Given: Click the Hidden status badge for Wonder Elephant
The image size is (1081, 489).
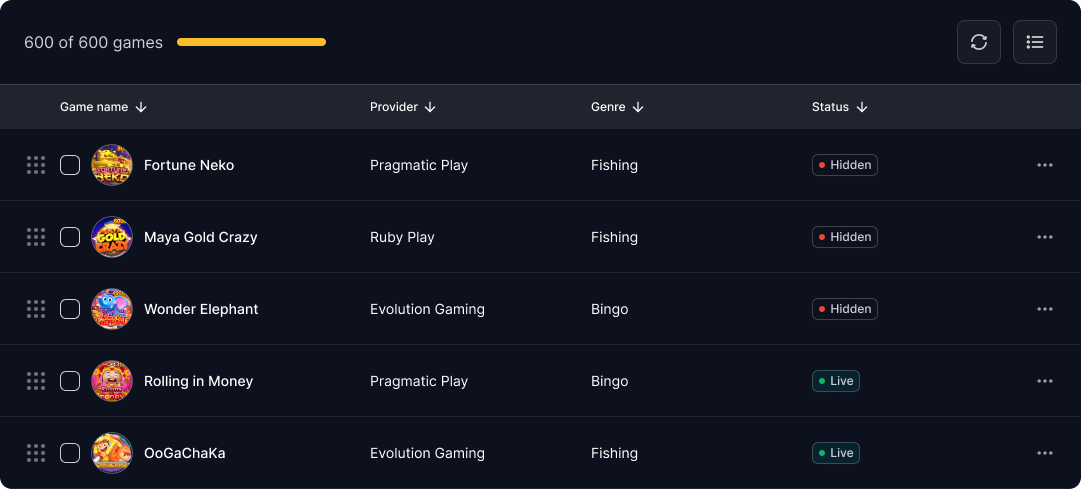Looking at the screenshot, I should (x=845, y=309).
